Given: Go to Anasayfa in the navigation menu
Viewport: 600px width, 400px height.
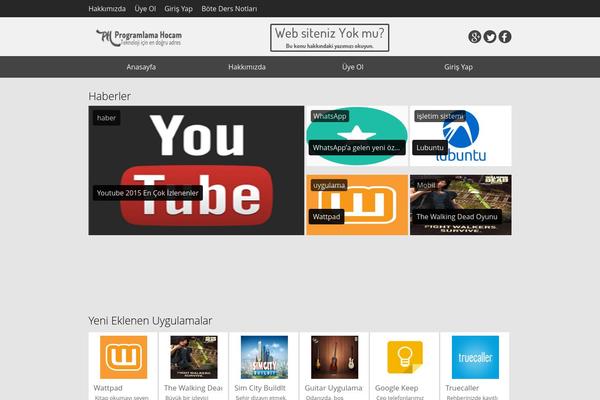Looking at the screenshot, I should [141, 67].
